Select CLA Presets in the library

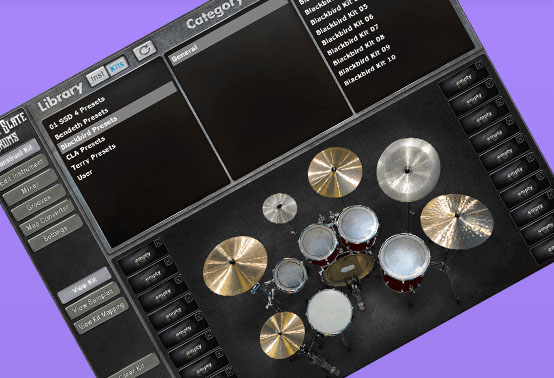point(86,149)
